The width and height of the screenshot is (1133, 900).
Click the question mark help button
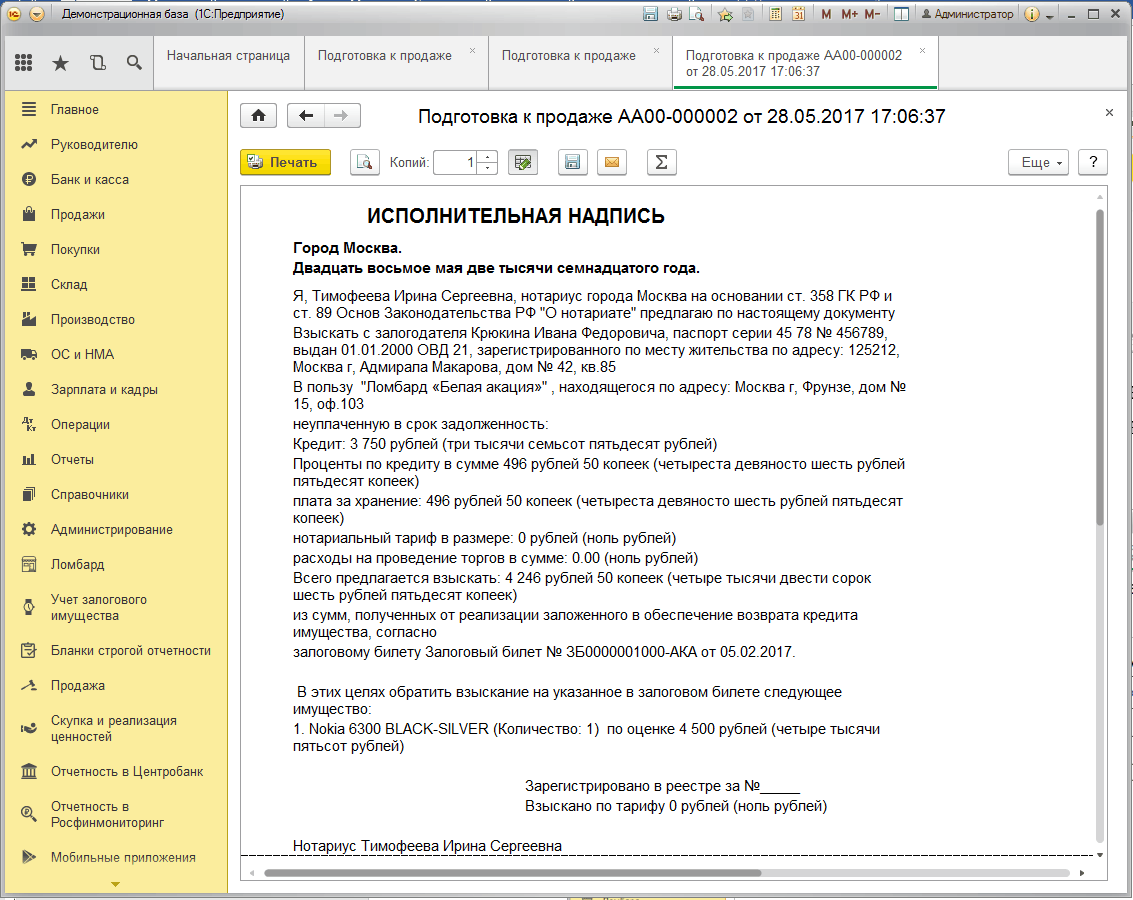point(1093,162)
